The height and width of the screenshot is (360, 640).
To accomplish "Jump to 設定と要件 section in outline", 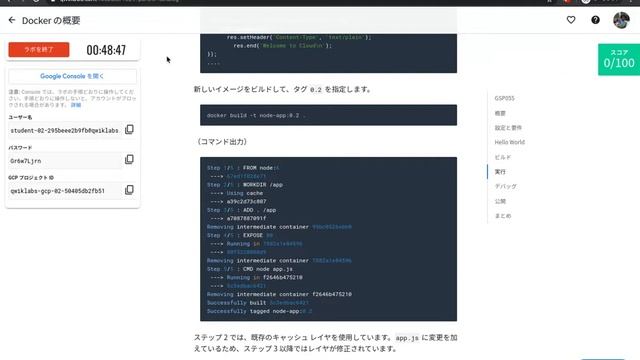I will (x=508, y=128).
